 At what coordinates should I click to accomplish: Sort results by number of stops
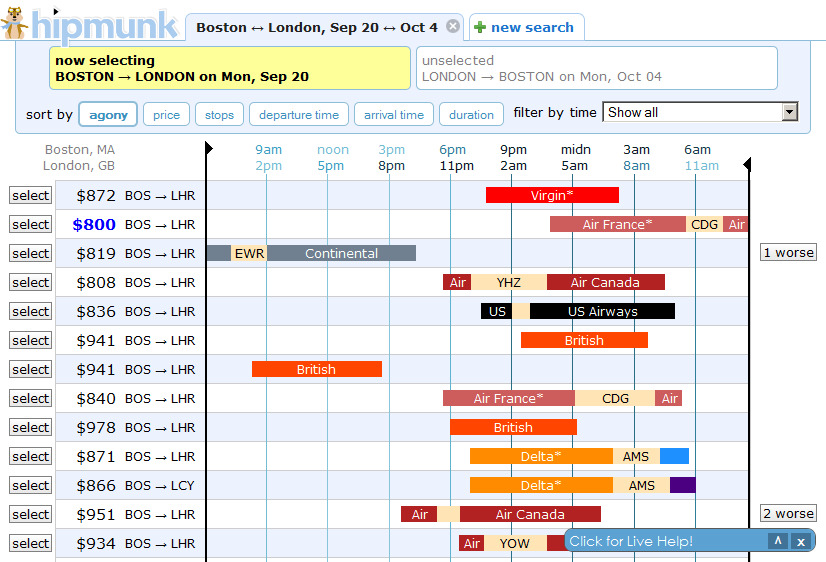tap(219, 115)
